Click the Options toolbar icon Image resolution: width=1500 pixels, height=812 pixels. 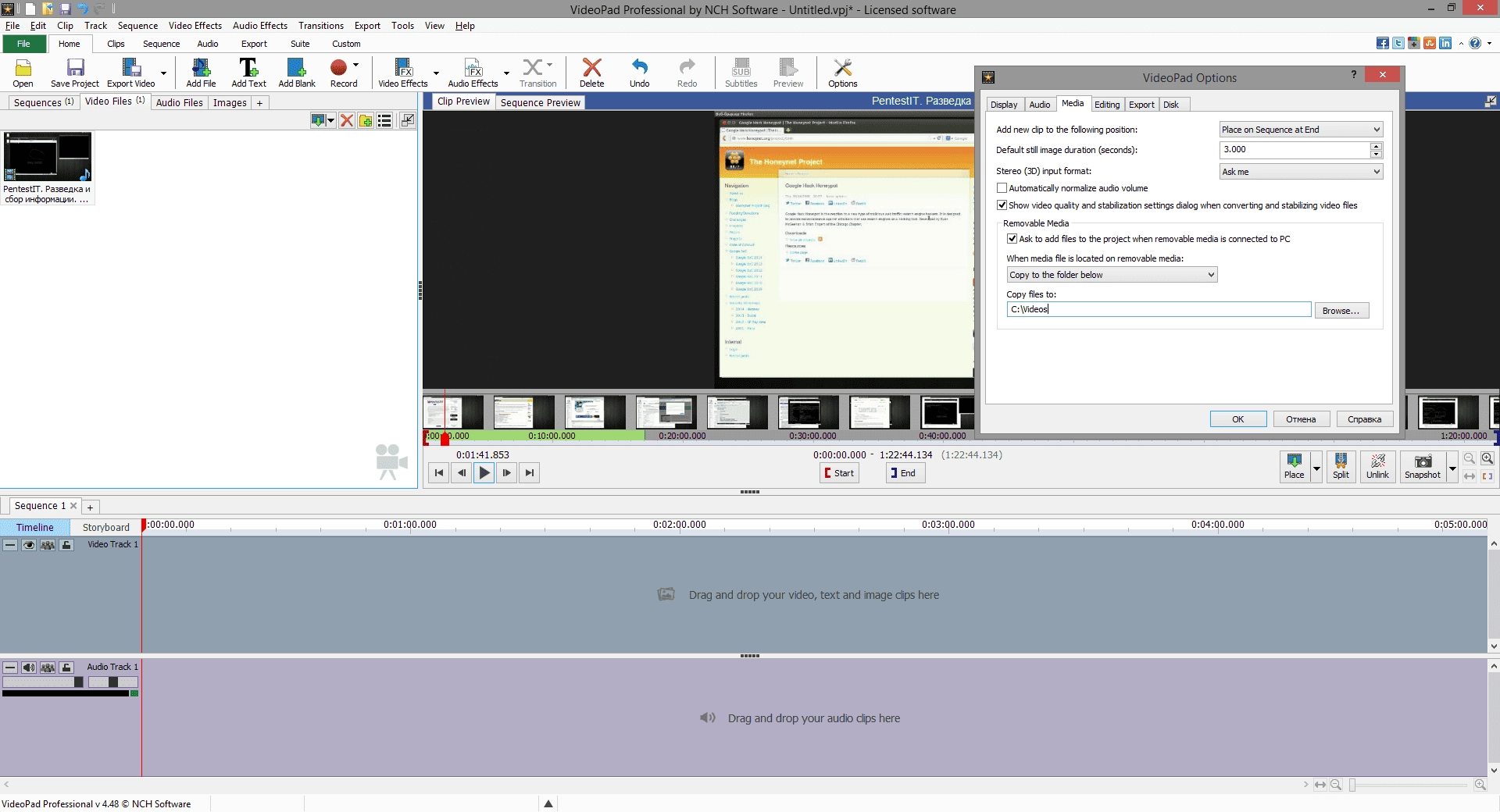pos(842,73)
